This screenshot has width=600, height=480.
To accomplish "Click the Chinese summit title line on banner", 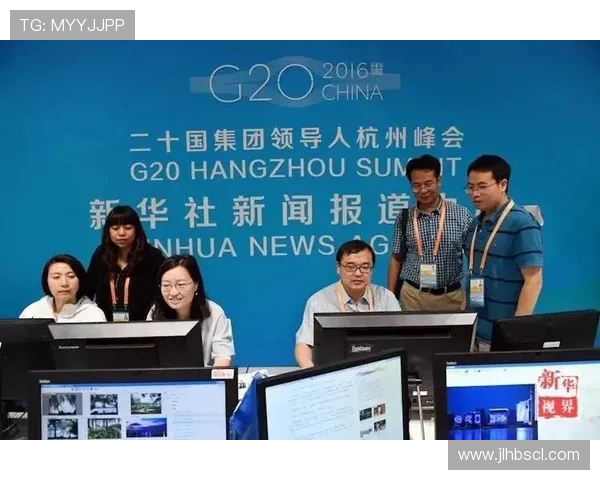I will tap(296, 139).
